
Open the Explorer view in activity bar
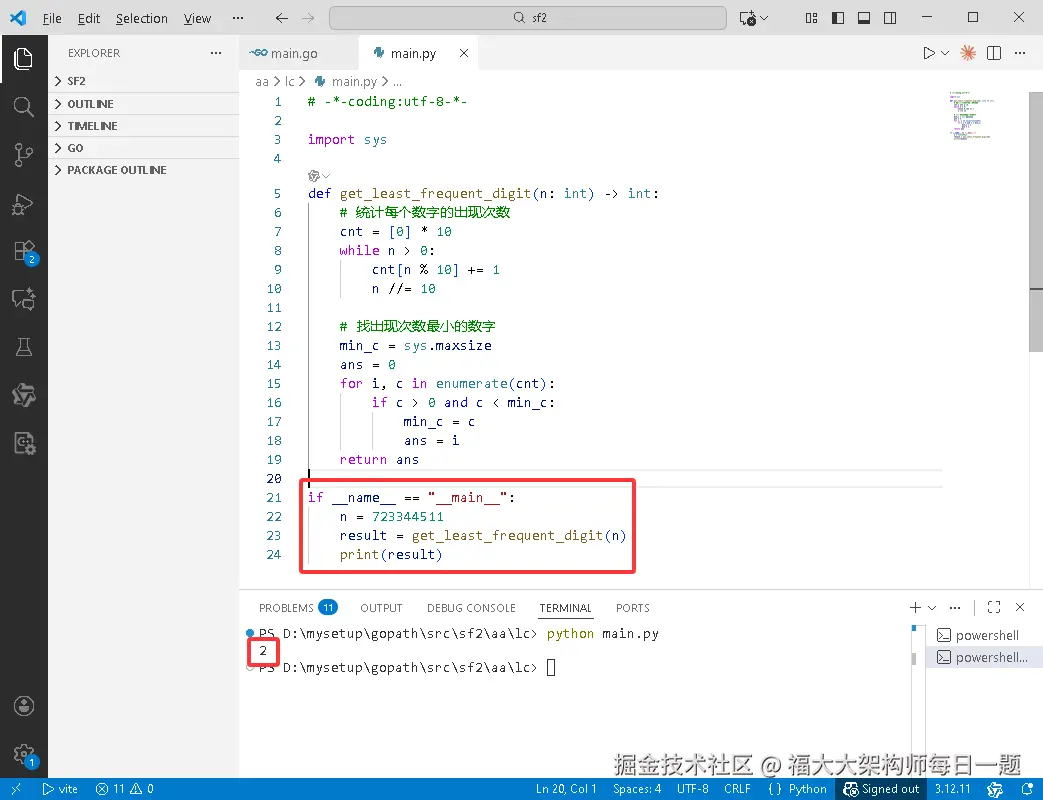pos(23,59)
